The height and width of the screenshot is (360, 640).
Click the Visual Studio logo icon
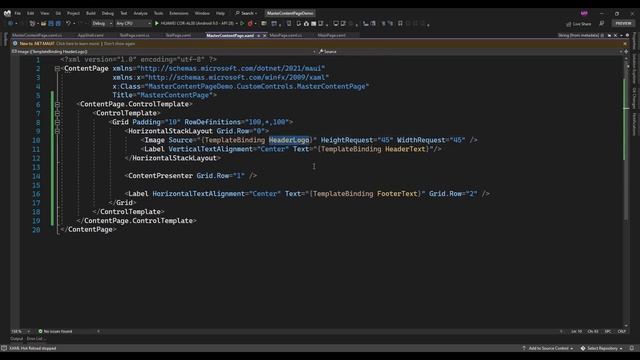[x=7, y=13]
